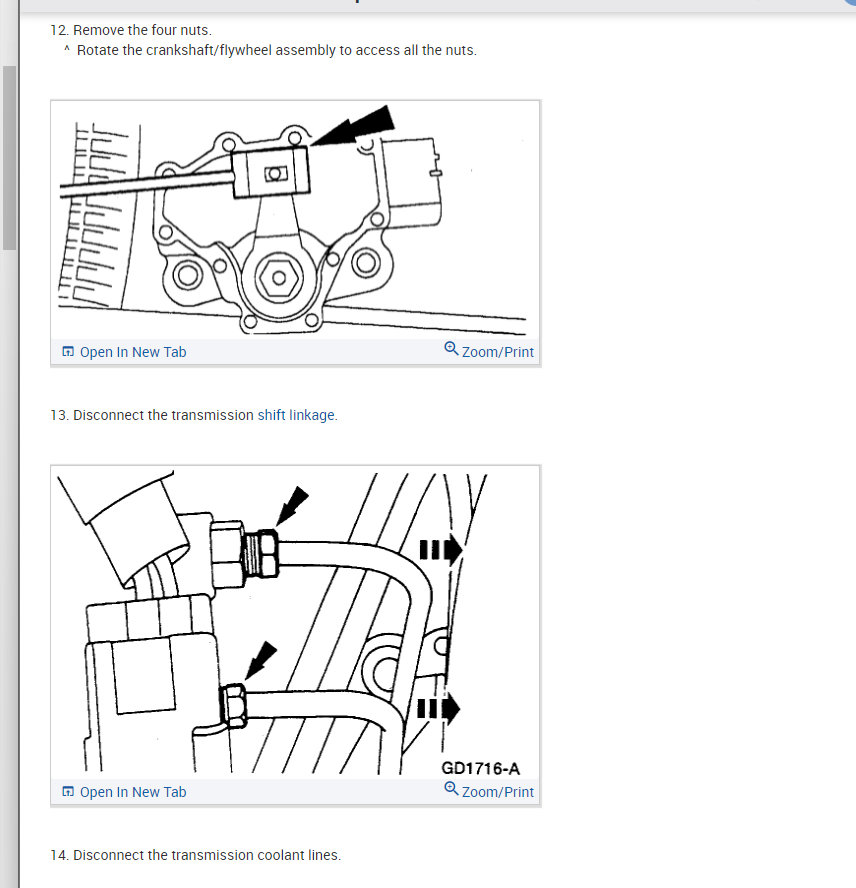
Task: Click the Open In New Tab icon under the nut diagram
Action: 68,352
